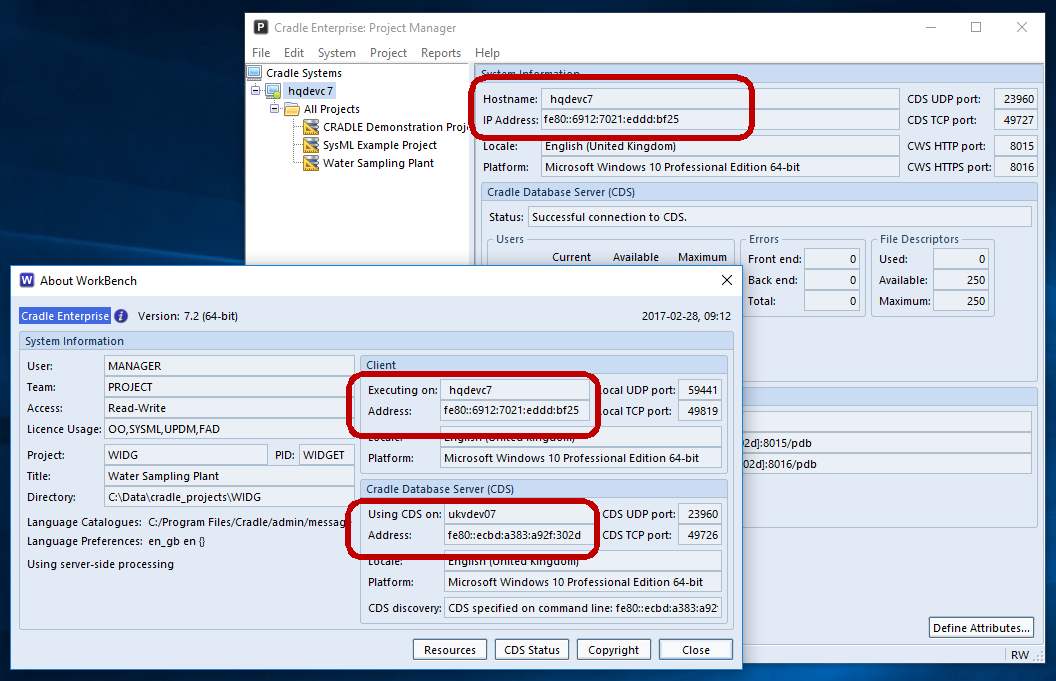The image size is (1056, 681).
Task: Click the CDS Status button
Action: coord(531,650)
